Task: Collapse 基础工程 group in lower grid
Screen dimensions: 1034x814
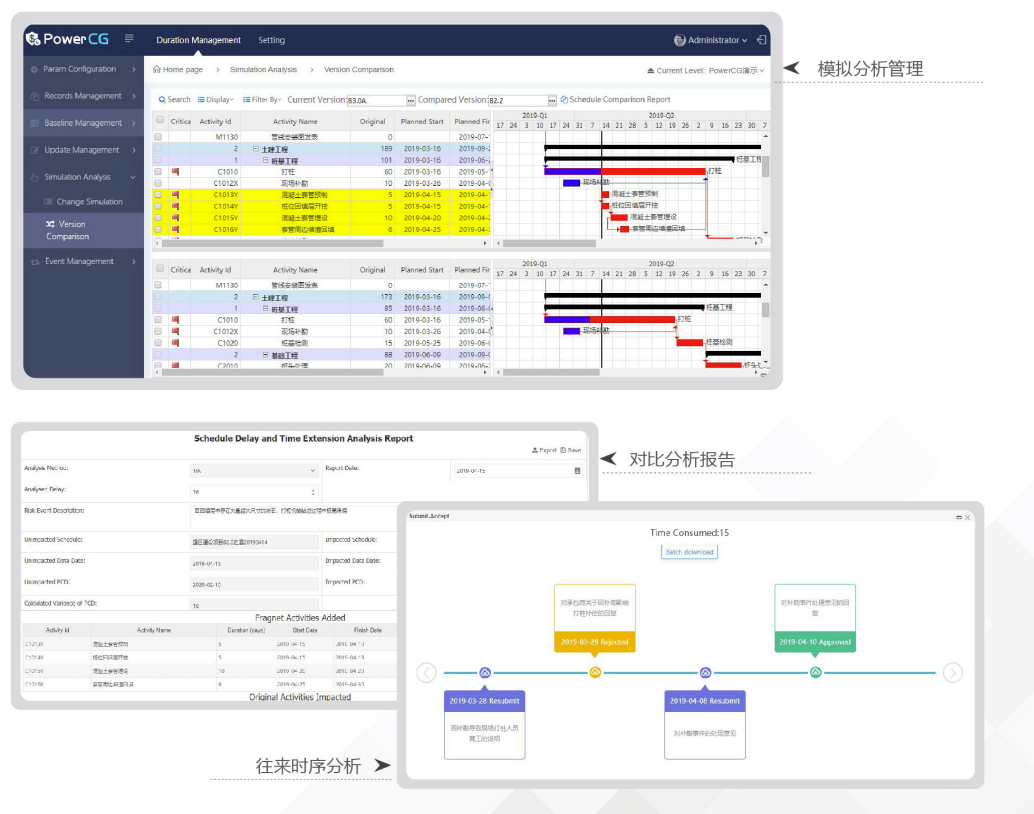Action: coord(266,355)
